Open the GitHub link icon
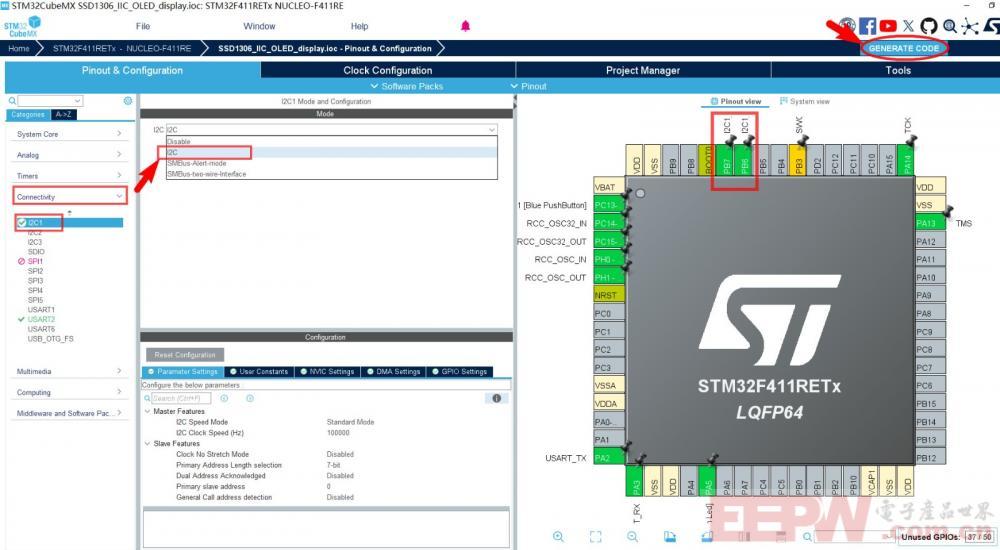 tap(929, 26)
